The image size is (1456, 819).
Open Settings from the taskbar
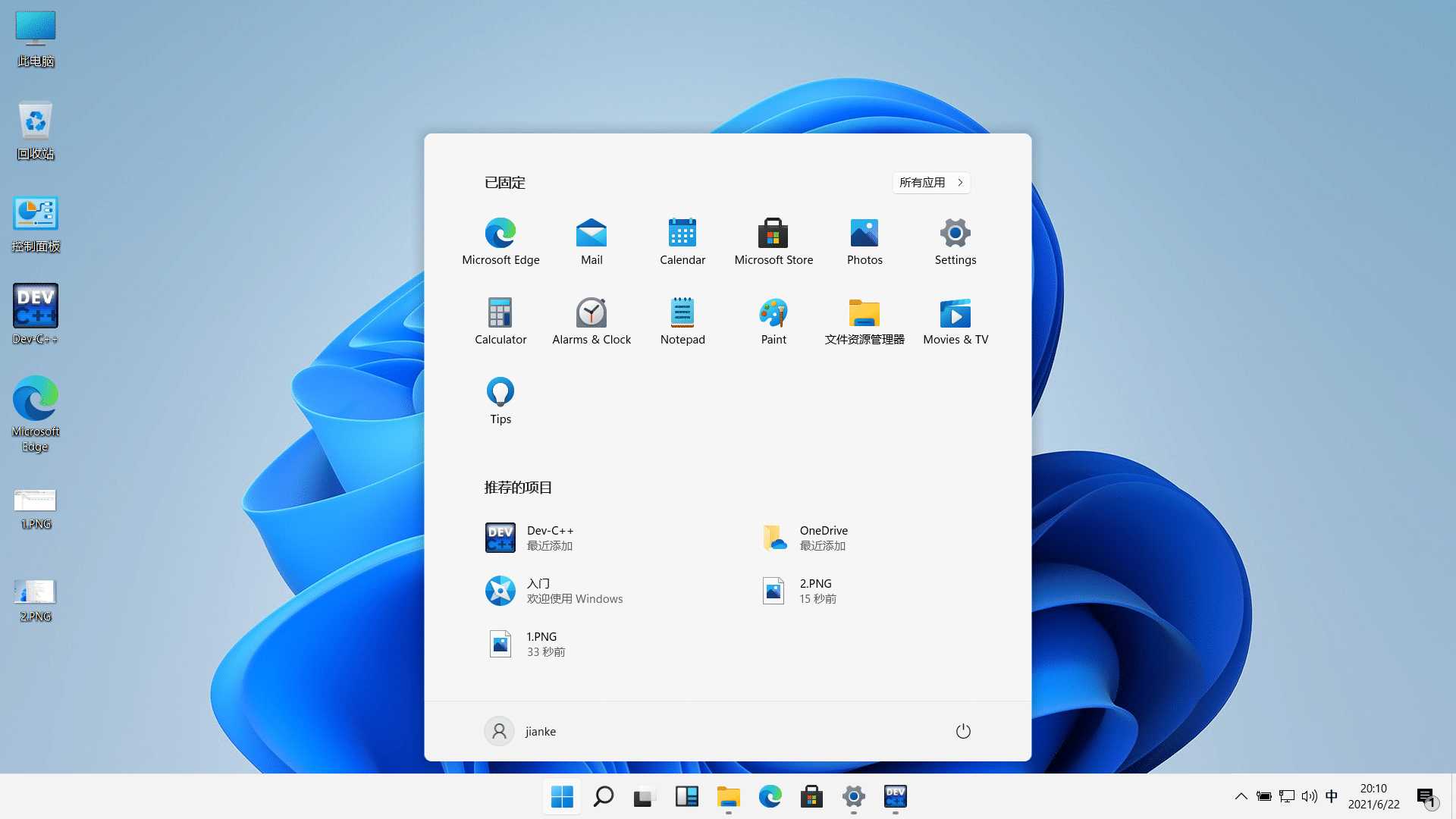pyautogui.click(x=854, y=796)
